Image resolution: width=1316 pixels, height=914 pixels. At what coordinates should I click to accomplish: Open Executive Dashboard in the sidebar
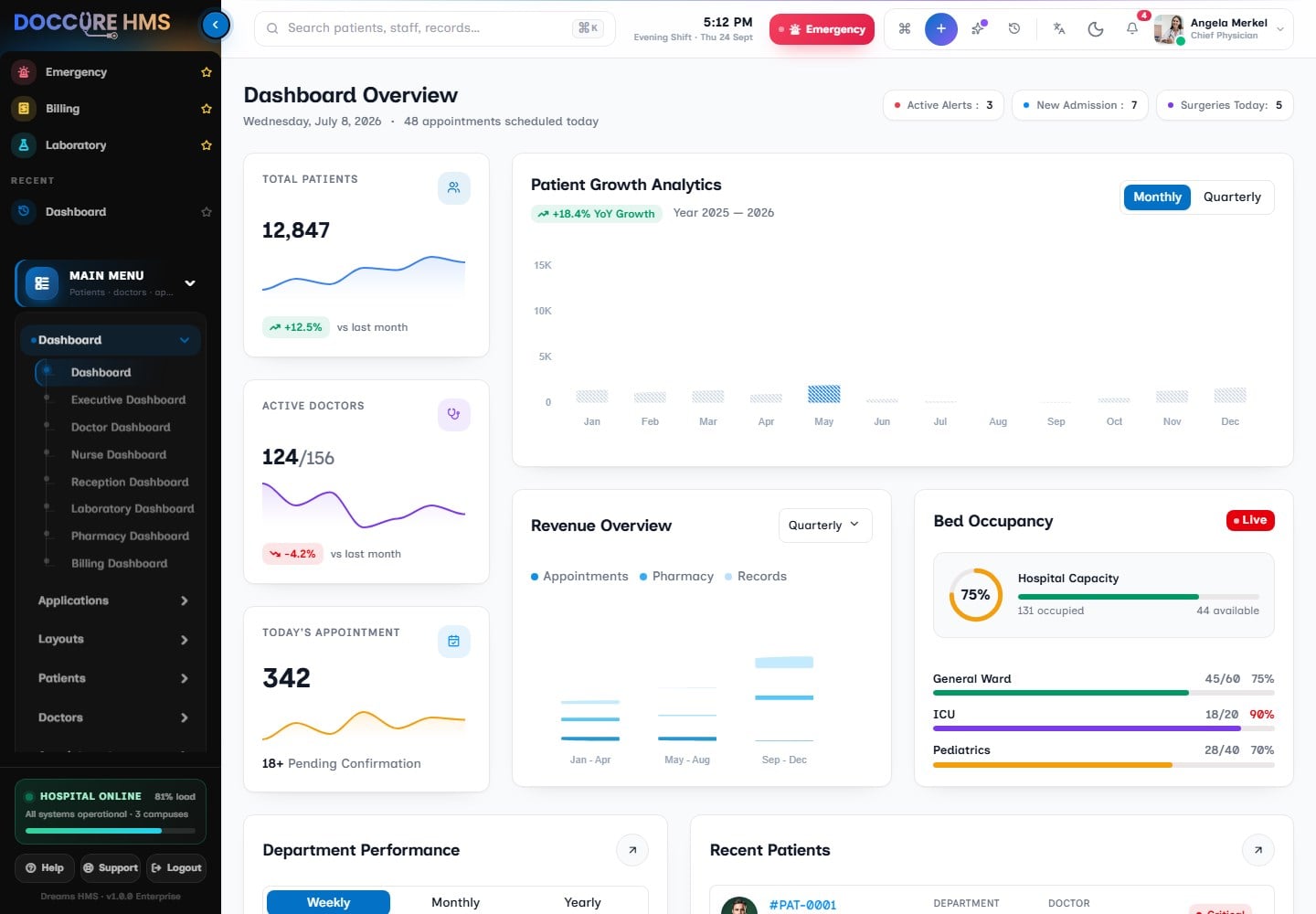(128, 399)
